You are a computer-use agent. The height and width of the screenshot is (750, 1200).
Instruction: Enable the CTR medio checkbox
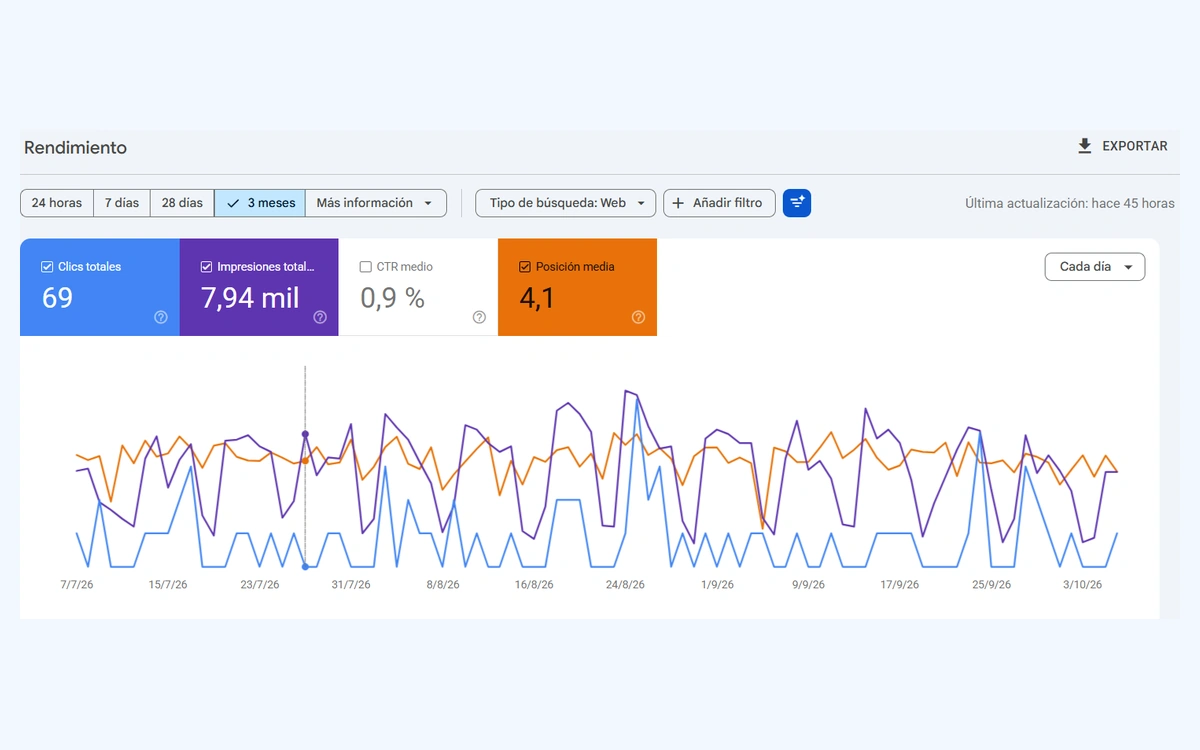365,267
